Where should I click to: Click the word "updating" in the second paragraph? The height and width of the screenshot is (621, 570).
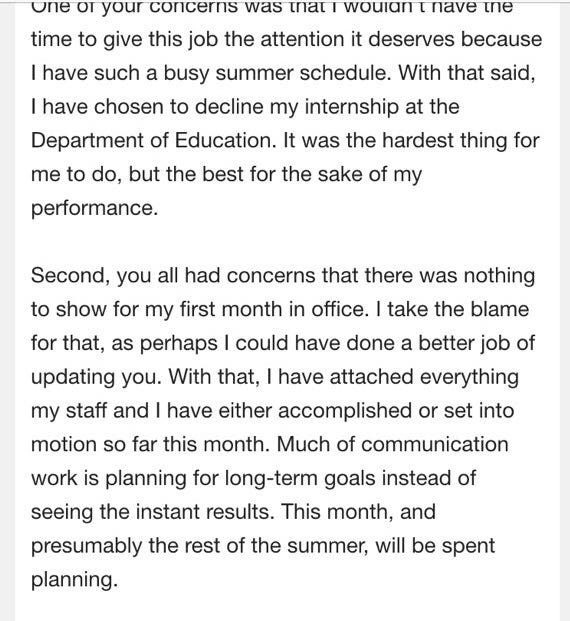tap(73, 377)
